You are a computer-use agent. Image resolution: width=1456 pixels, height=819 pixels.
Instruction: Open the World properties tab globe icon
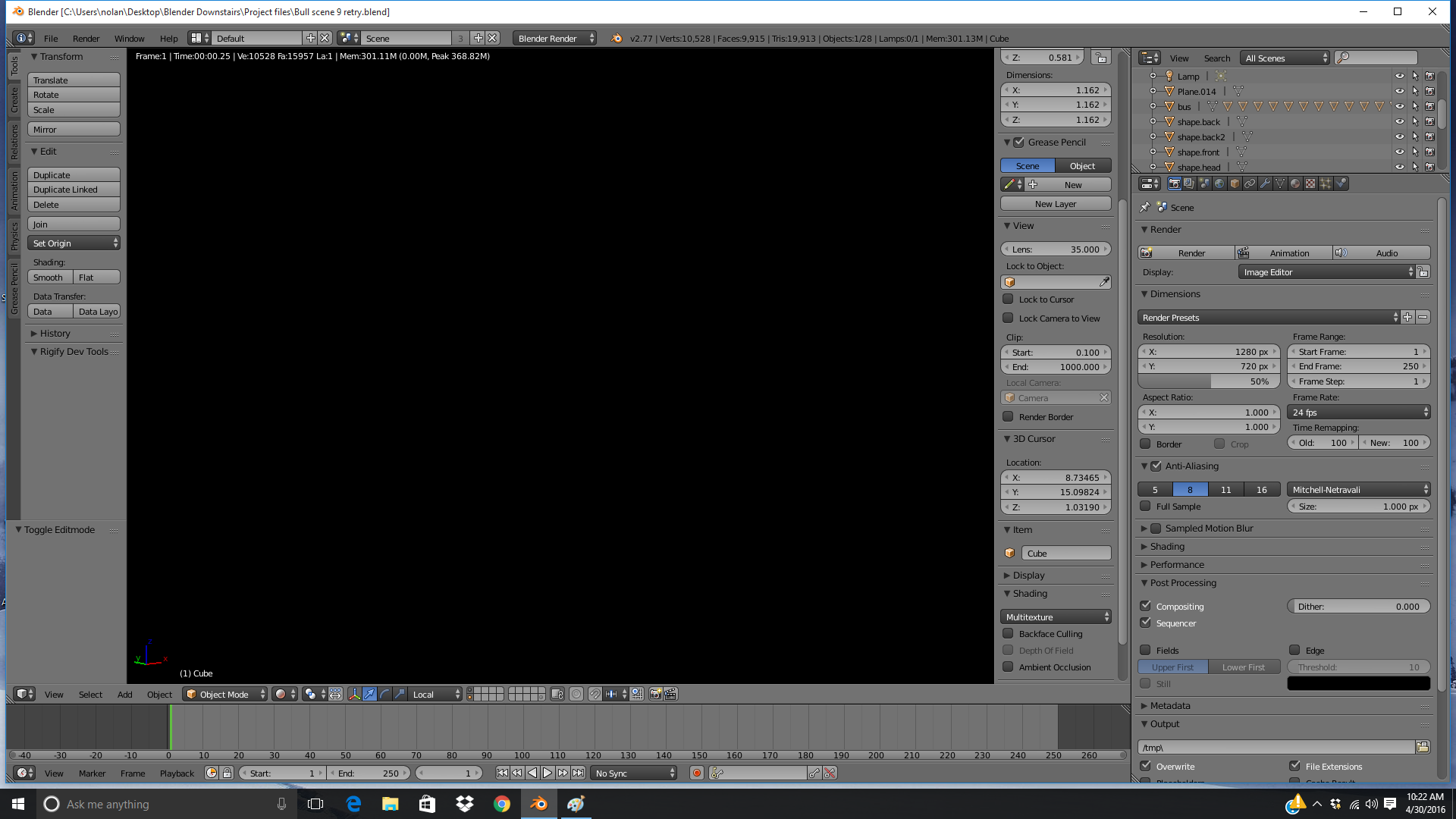coord(1219,184)
